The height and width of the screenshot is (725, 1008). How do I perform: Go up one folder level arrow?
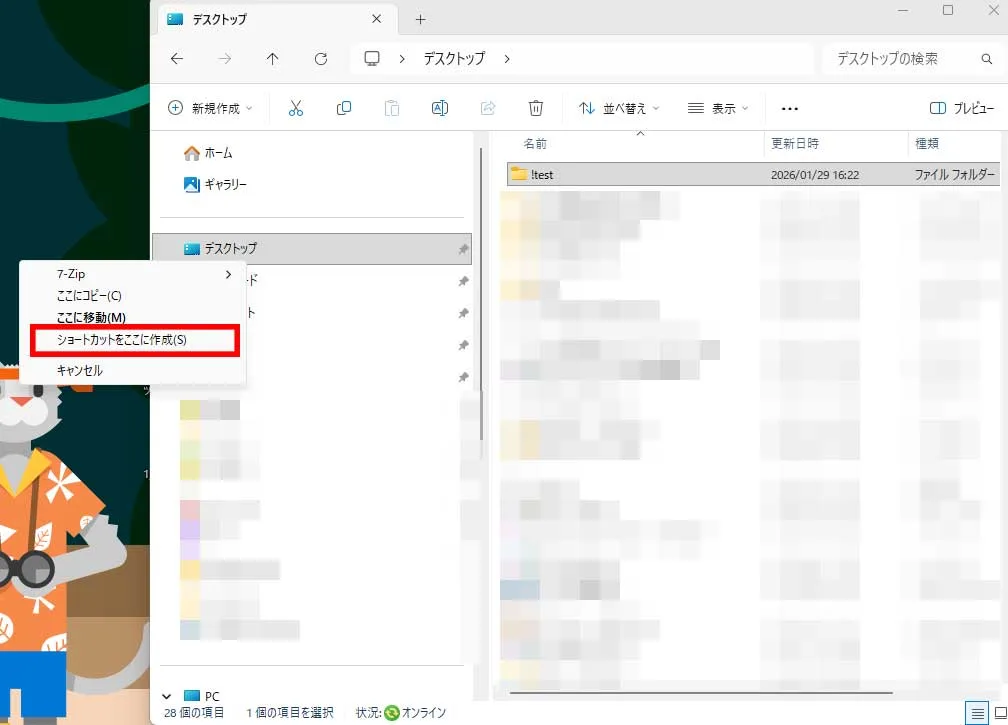pyautogui.click(x=272, y=59)
